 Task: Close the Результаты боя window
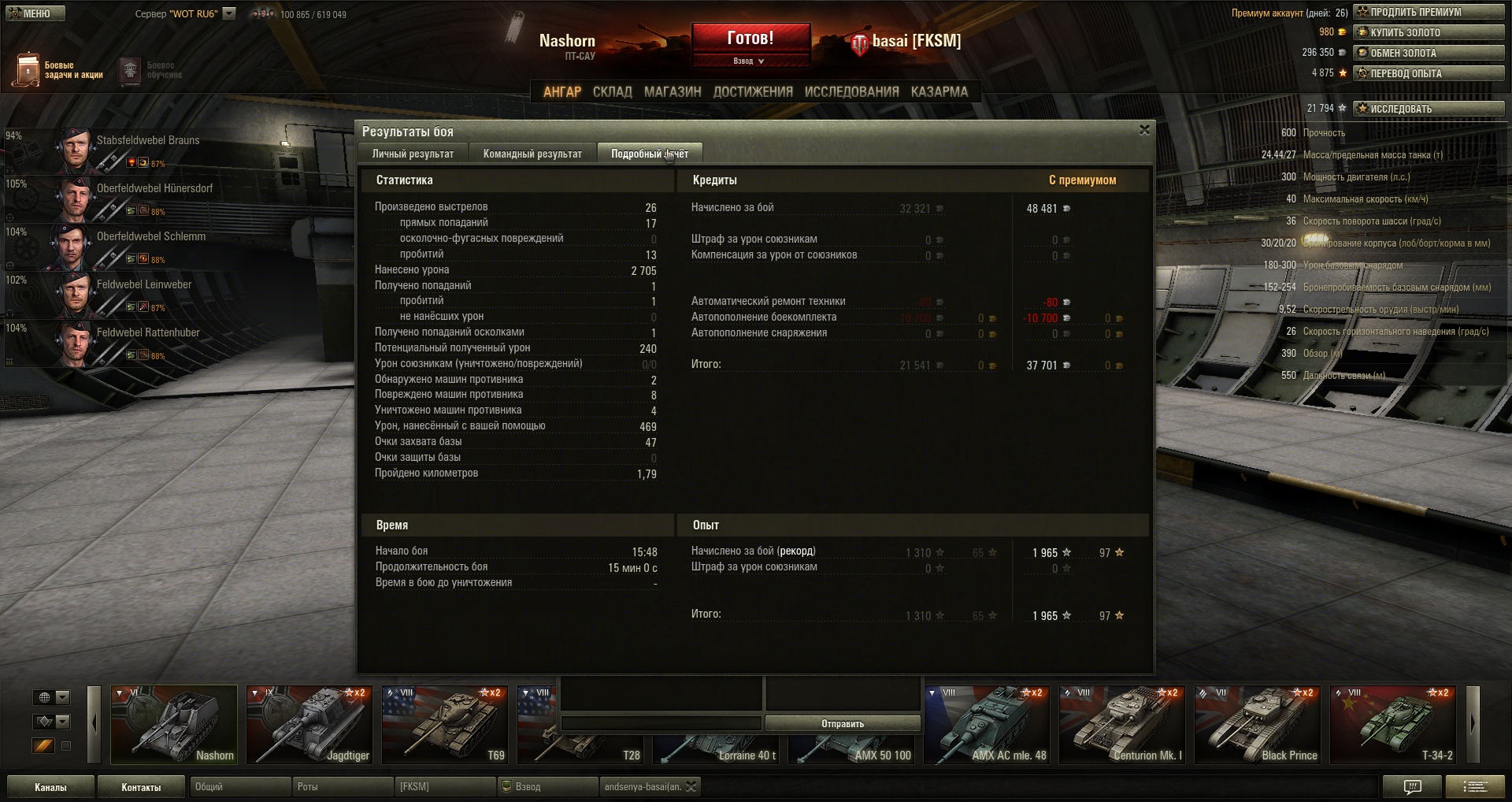pos(1144,130)
